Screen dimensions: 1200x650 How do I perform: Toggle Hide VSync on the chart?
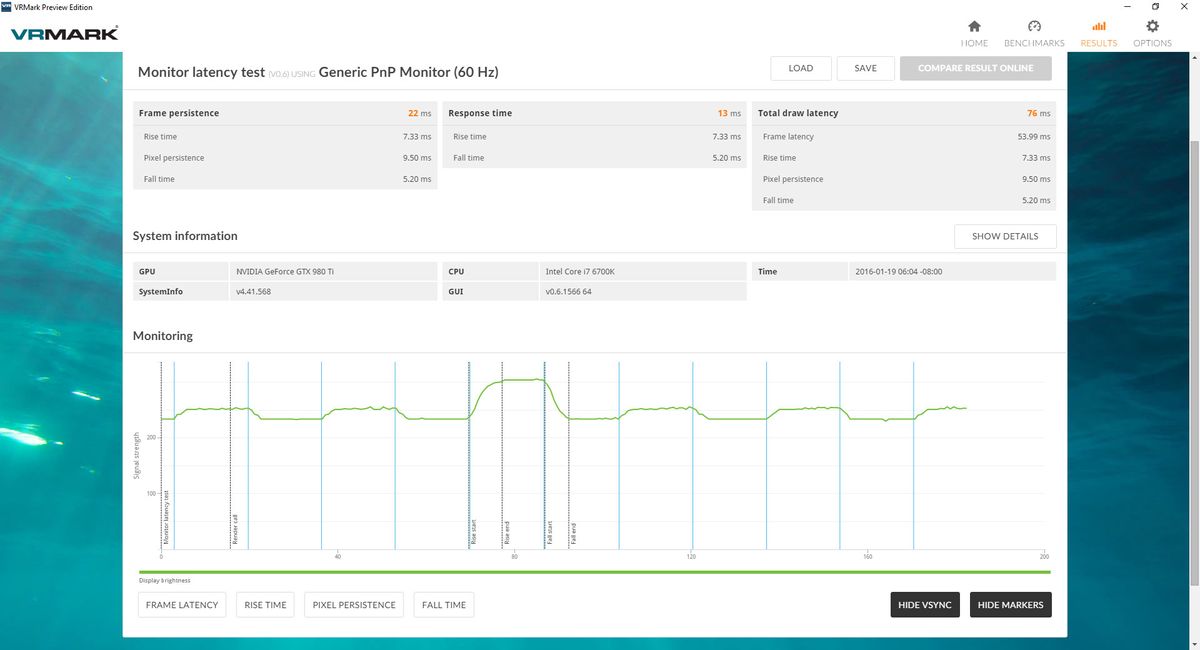924,604
